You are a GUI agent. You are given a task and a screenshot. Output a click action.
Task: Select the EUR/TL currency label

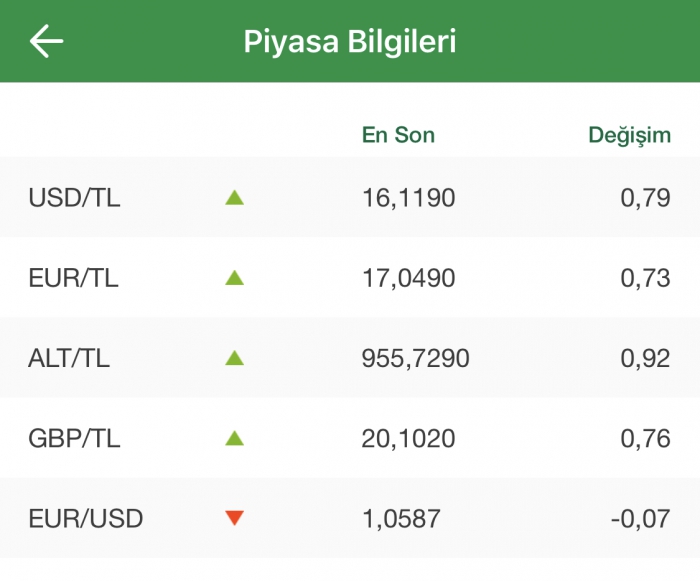(x=73, y=278)
